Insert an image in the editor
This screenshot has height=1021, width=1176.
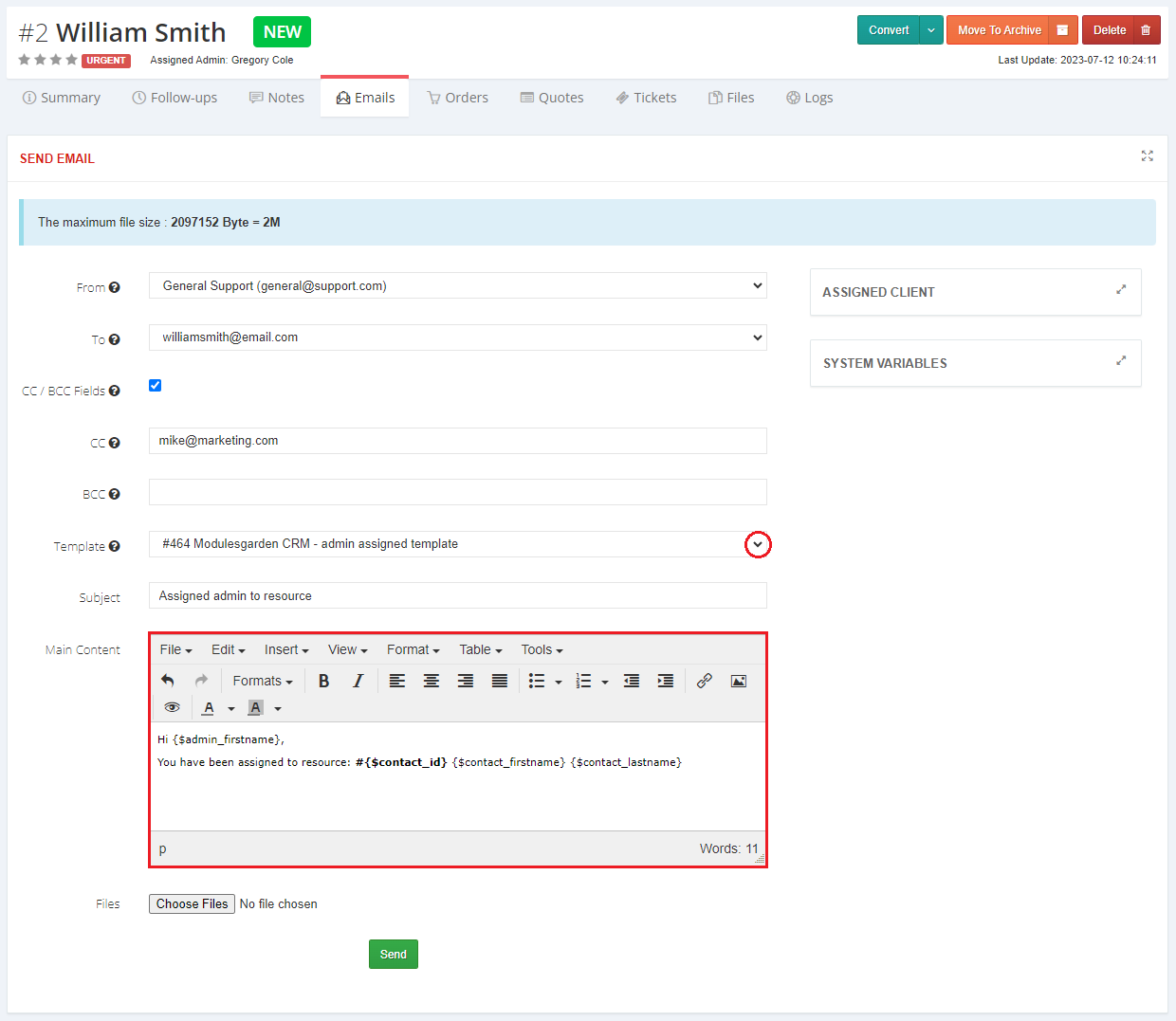[739, 681]
